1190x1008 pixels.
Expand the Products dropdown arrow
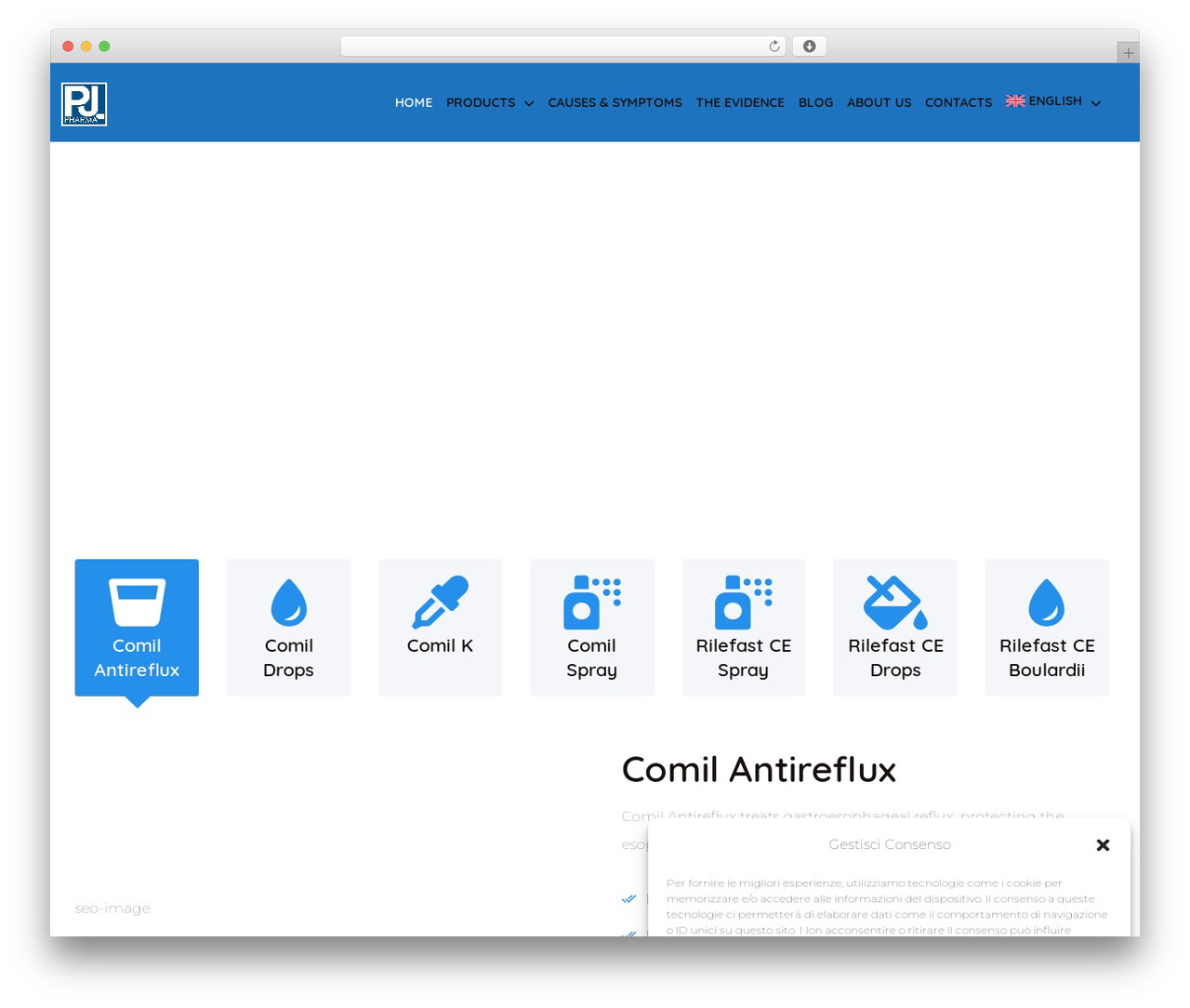point(529,103)
